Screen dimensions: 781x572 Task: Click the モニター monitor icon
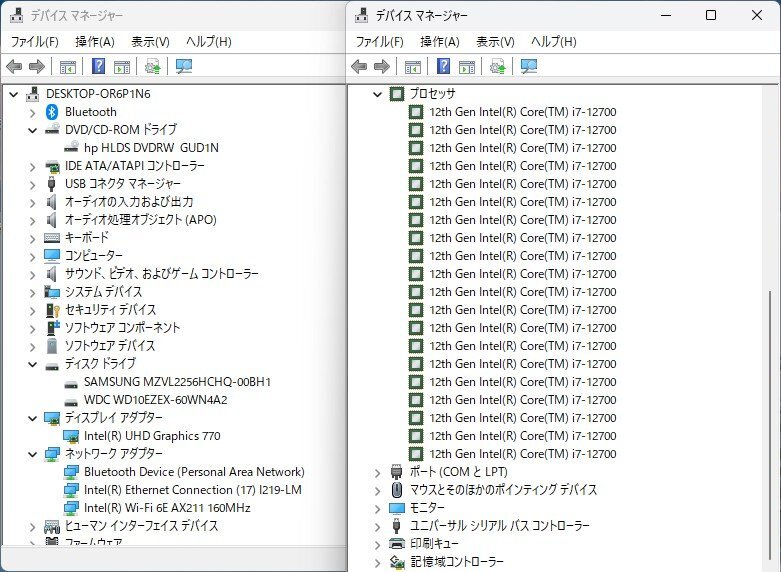coord(396,508)
